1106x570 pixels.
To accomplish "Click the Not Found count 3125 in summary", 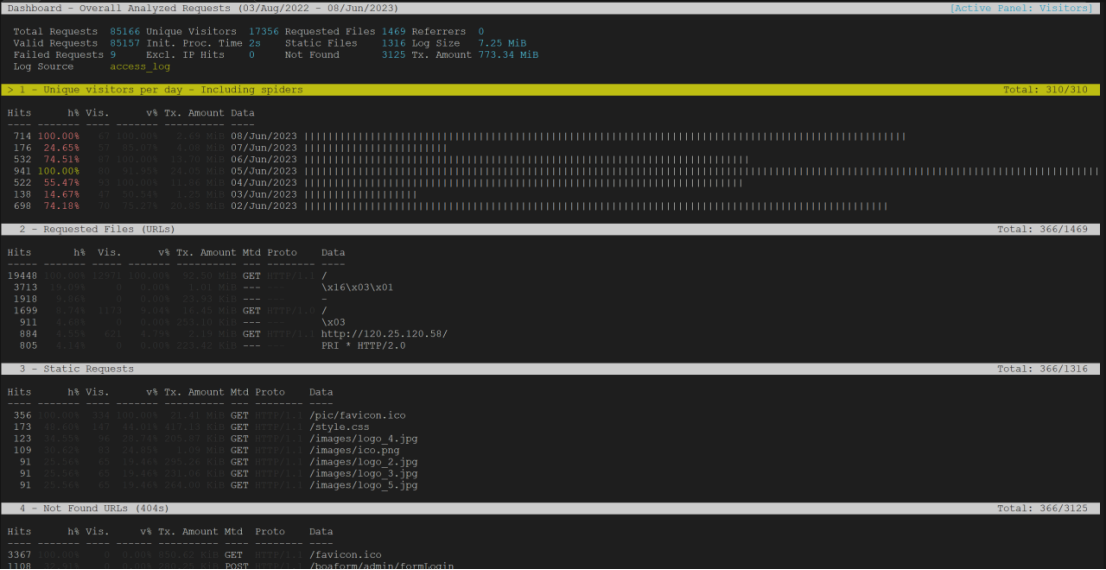I will [394, 54].
